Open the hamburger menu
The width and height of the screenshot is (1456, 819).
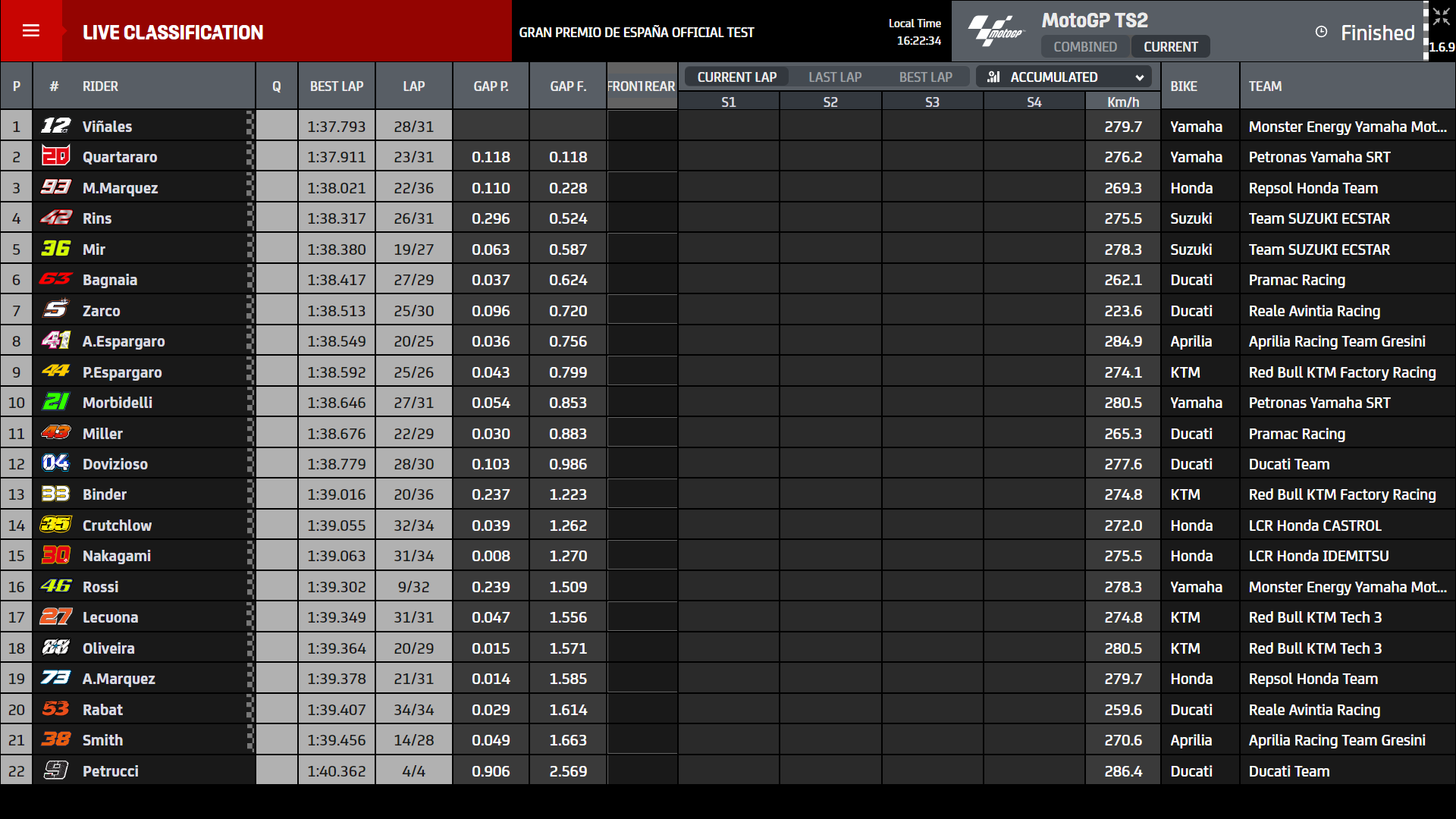click(30, 31)
